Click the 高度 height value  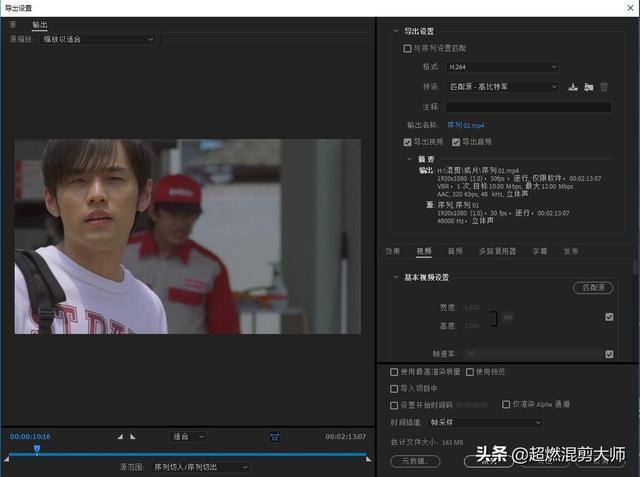471,326
